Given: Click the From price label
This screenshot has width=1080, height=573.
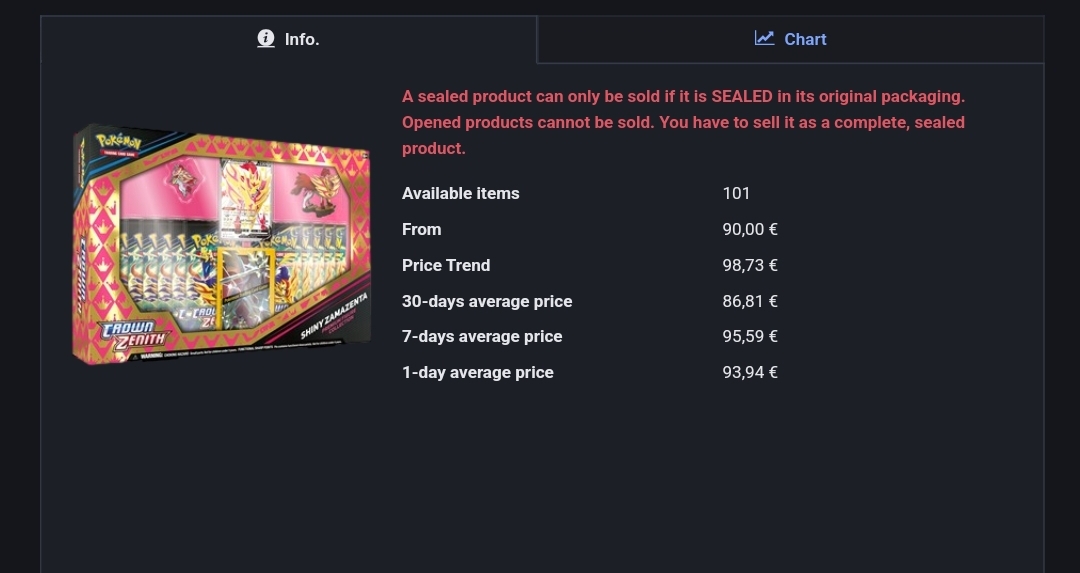Looking at the screenshot, I should point(421,229).
